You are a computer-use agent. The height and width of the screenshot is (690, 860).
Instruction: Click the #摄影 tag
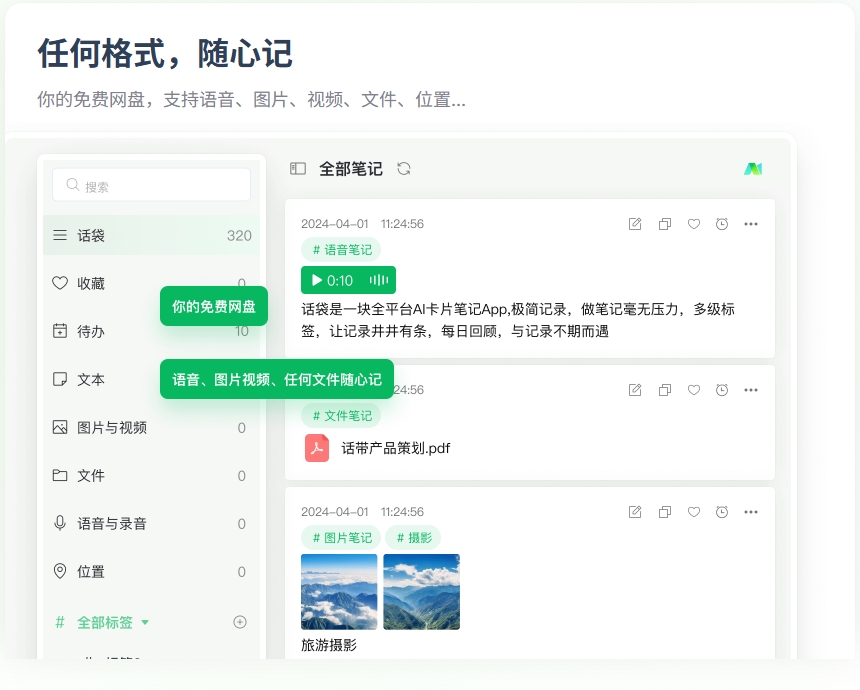click(413, 537)
